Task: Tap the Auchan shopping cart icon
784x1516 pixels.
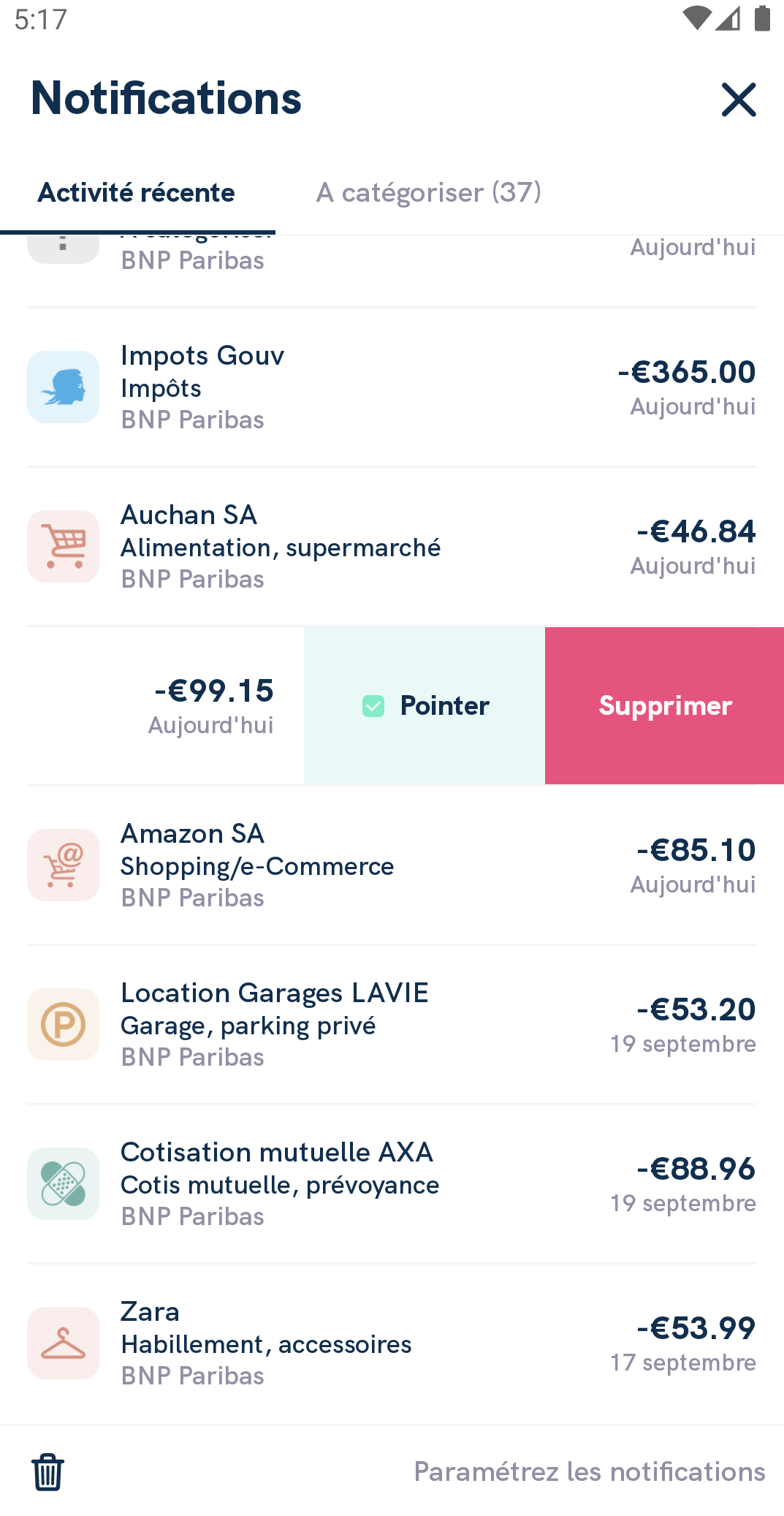Action: pos(64,546)
